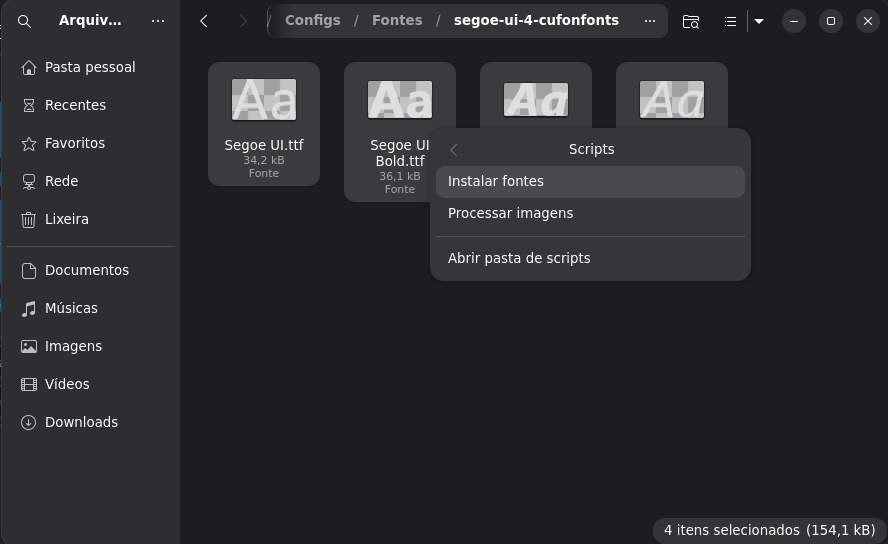Open the sidebar options menu

tap(158, 21)
